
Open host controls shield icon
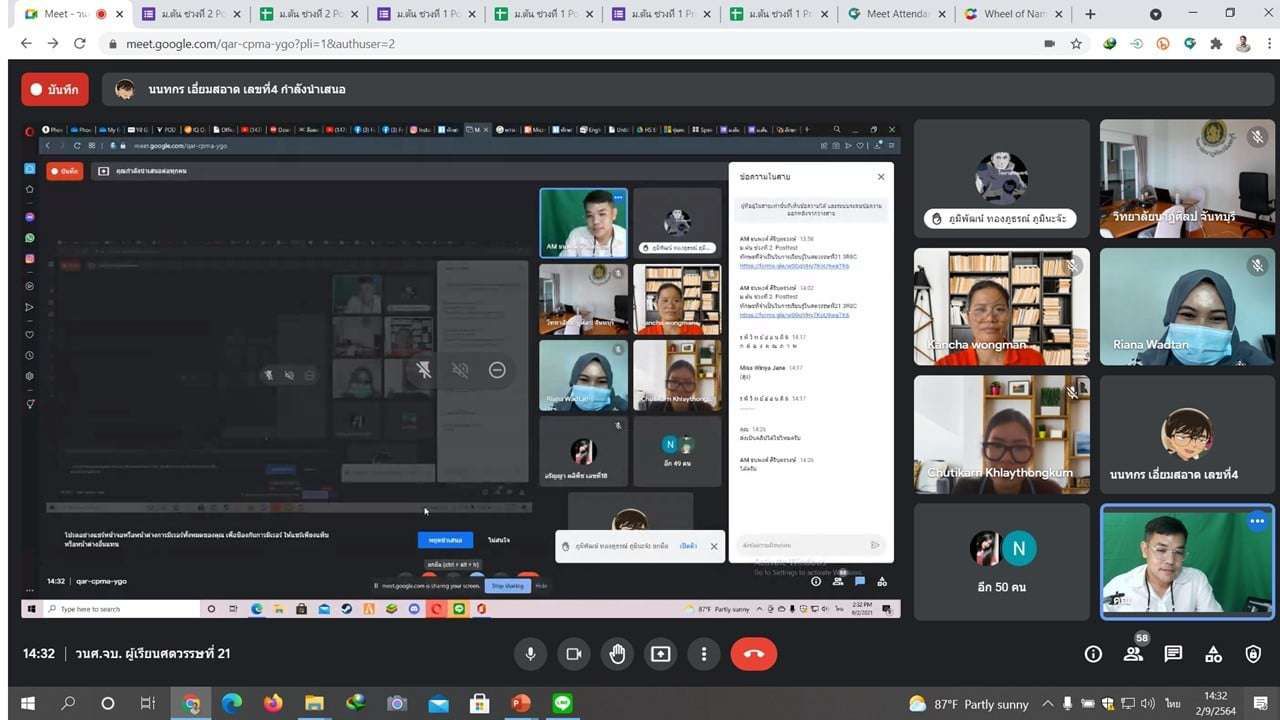pos(1253,654)
